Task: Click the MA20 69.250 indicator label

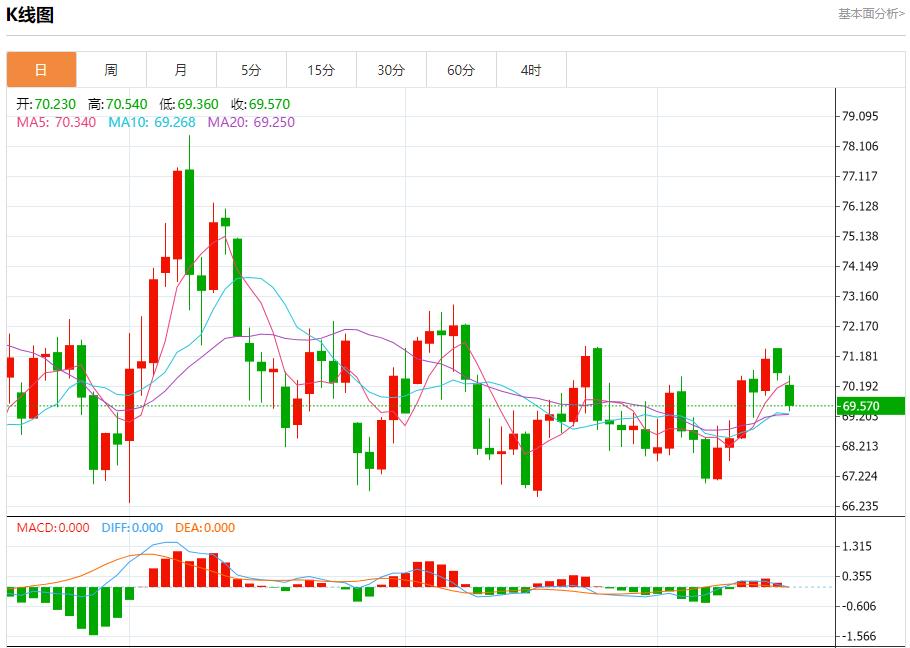Action: pyautogui.click(x=251, y=122)
